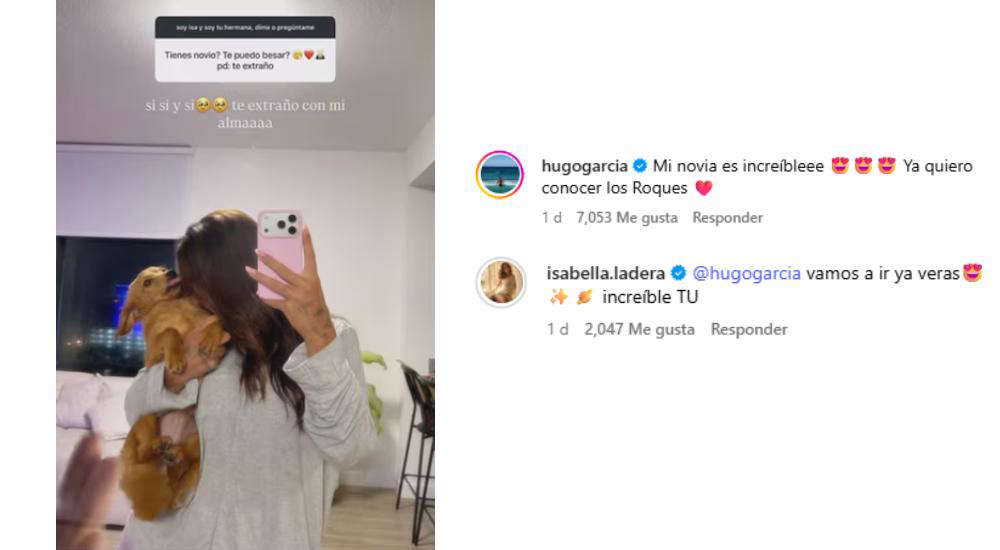The width and height of the screenshot is (1000, 550).
Task: Click hugogarcia's blue verified badge
Action: click(640, 166)
